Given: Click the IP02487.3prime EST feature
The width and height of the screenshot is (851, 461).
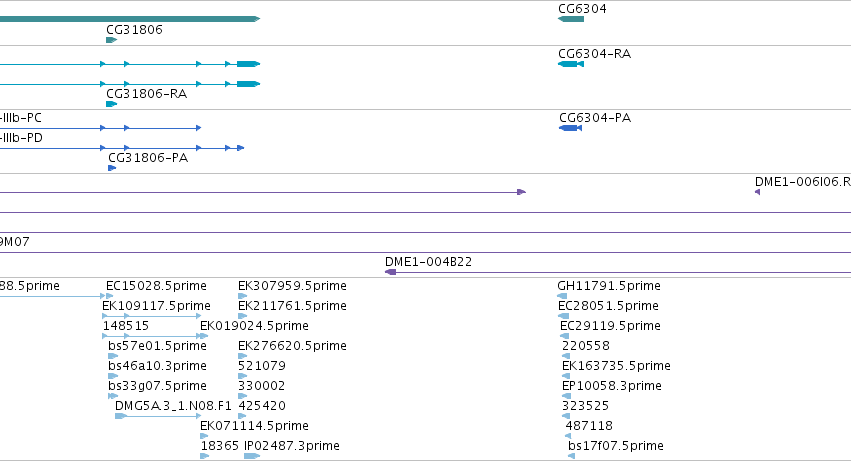Looking at the screenshot, I should (252, 456).
